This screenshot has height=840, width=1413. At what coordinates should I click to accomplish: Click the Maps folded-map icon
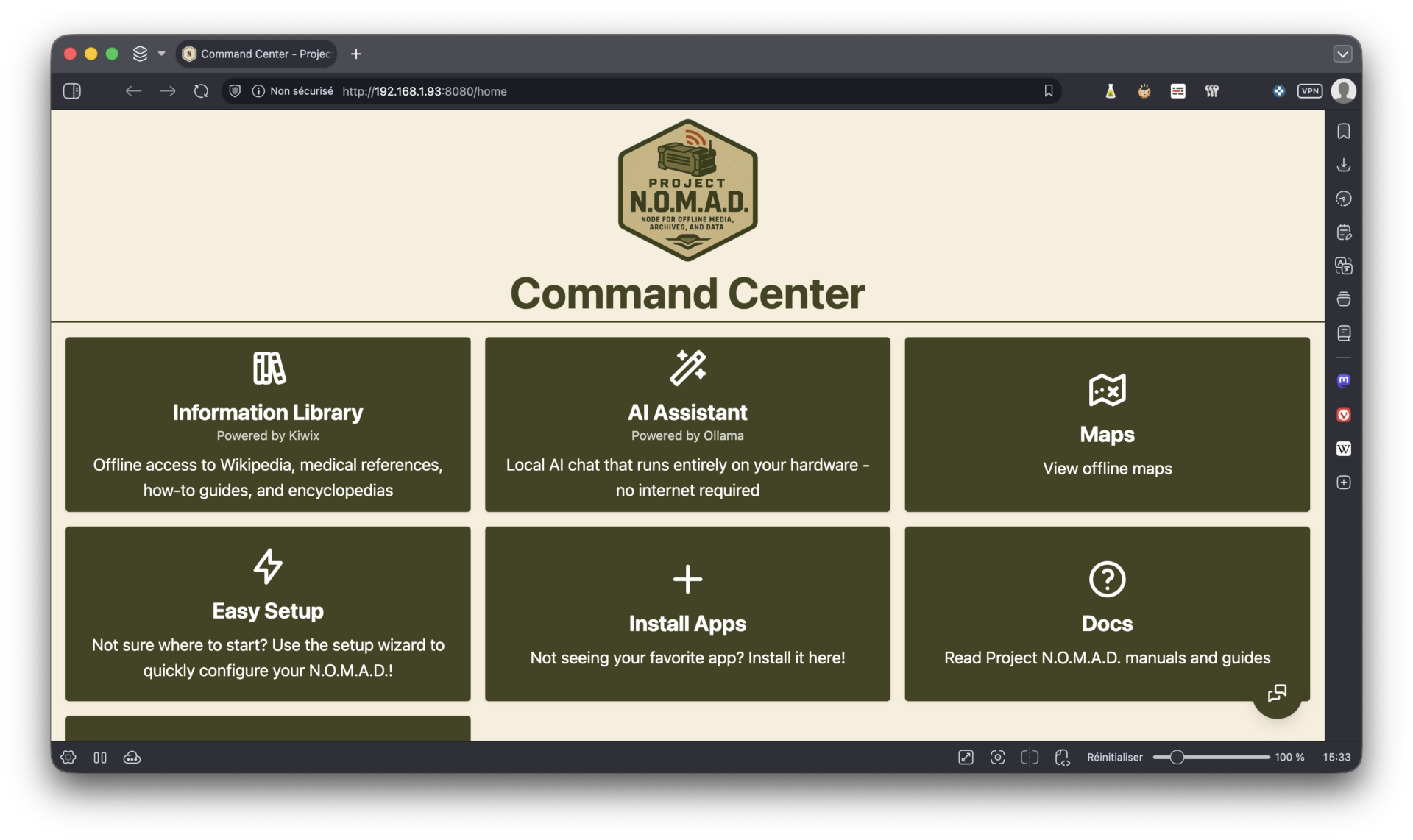point(1107,390)
